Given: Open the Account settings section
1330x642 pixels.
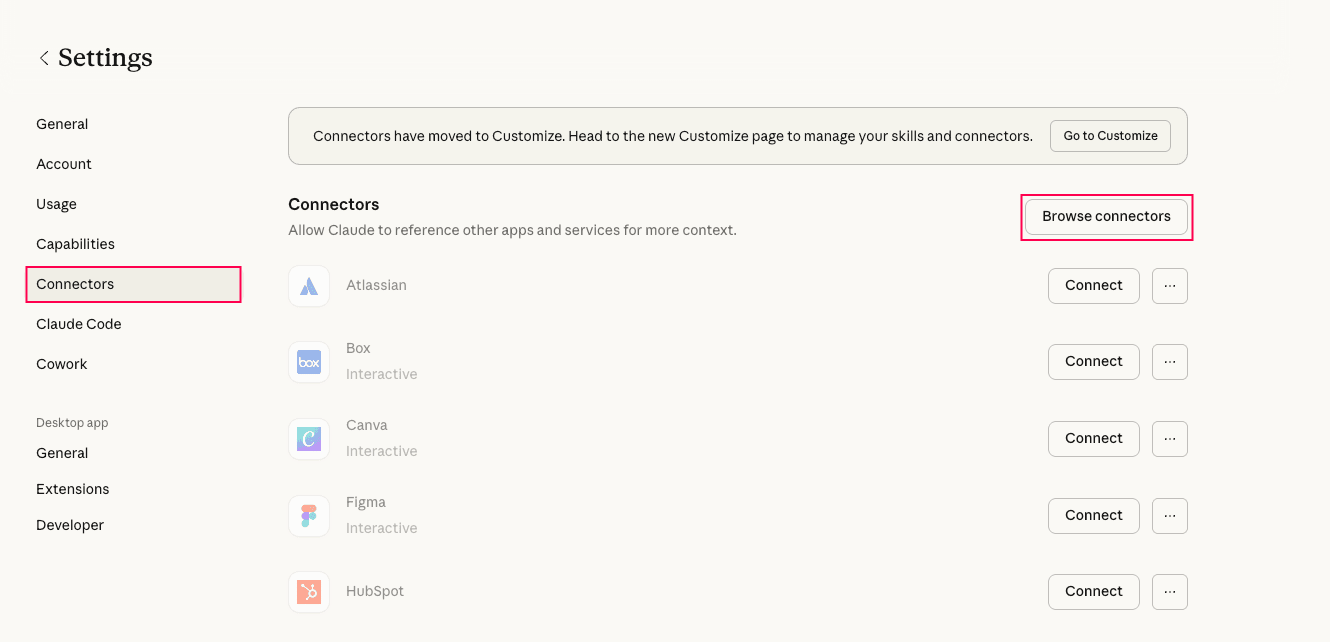Looking at the screenshot, I should [63, 163].
